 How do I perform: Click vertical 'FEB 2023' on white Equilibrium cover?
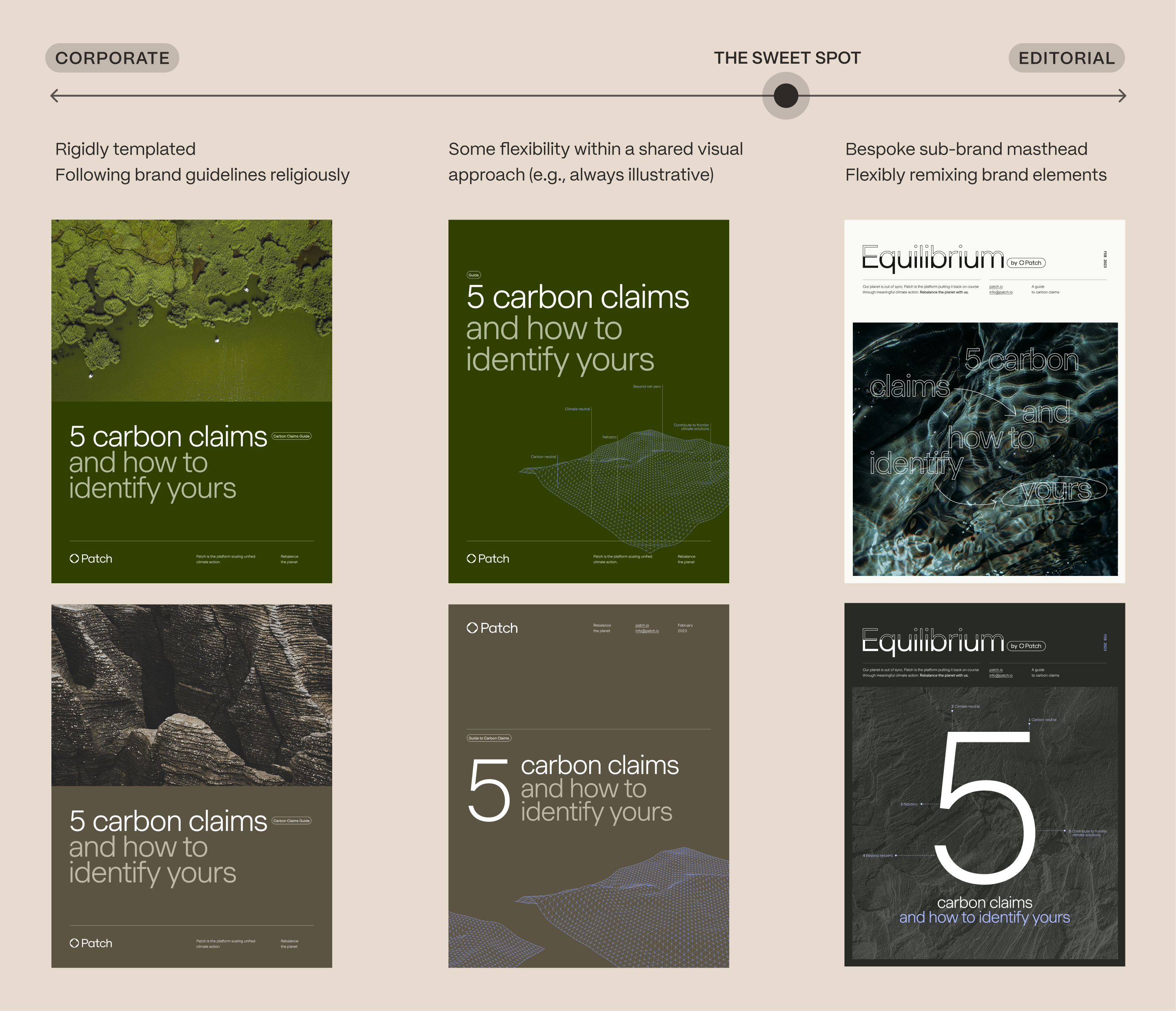(1105, 260)
